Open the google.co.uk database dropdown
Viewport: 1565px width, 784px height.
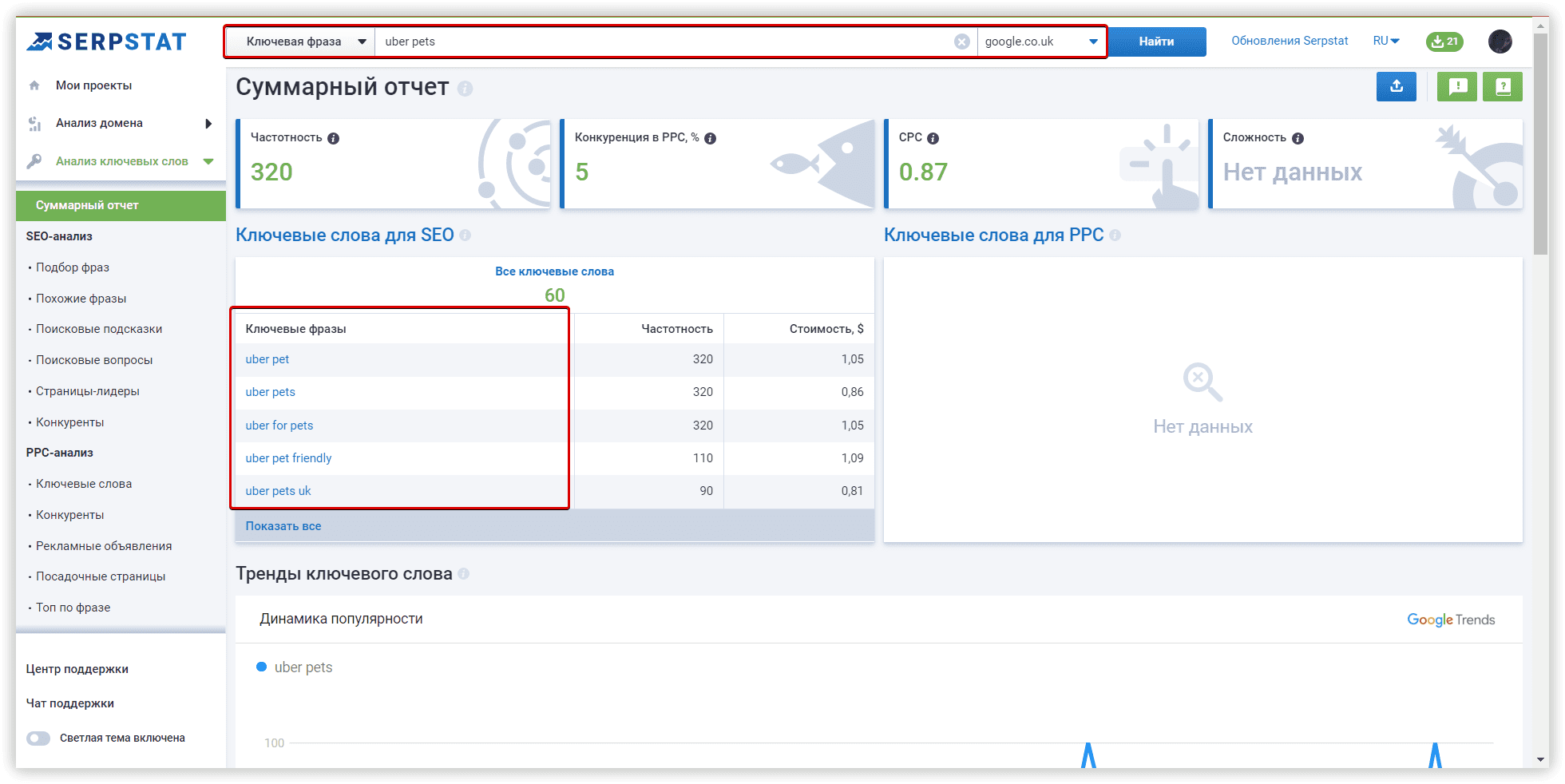[x=1041, y=42]
